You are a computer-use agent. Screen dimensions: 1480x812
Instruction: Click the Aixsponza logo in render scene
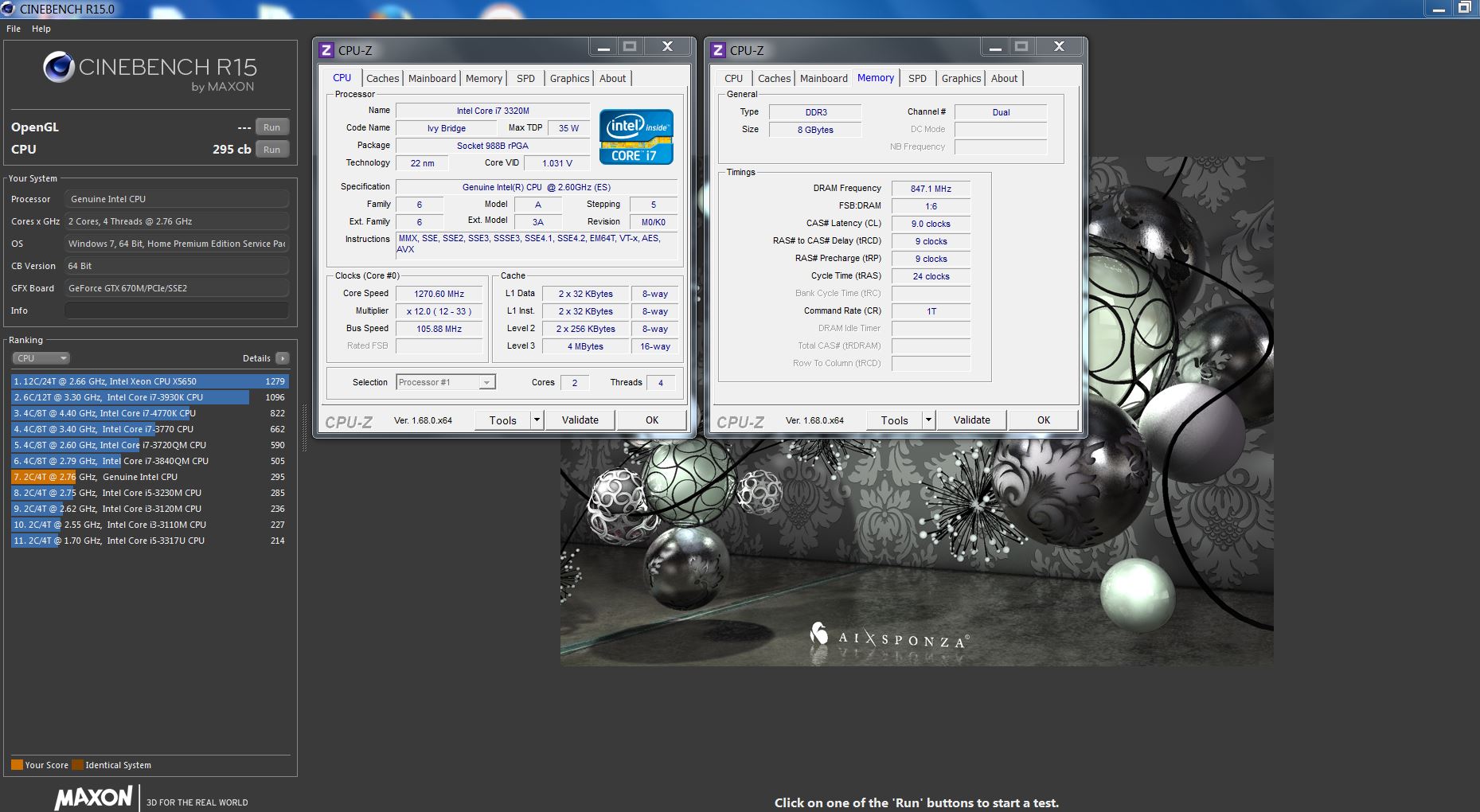point(889,637)
